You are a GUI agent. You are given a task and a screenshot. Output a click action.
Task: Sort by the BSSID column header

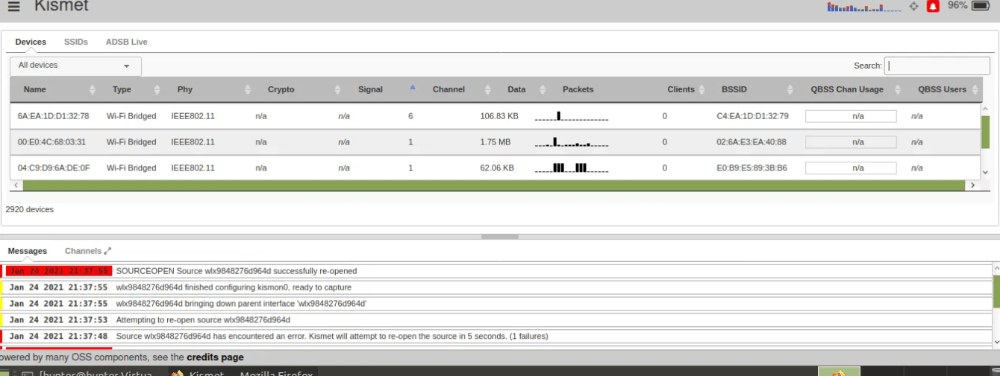(735, 90)
